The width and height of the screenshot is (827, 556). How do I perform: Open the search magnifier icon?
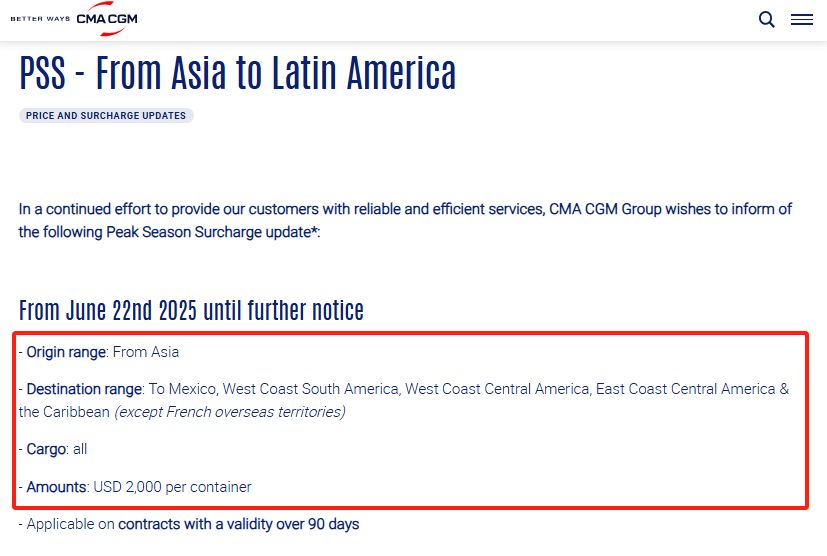pyautogui.click(x=766, y=20)
